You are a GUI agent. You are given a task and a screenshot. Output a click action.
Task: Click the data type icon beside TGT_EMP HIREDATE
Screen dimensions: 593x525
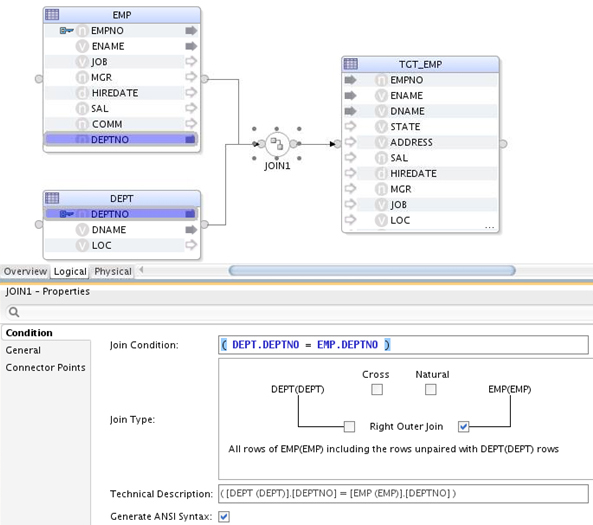click(x=381, y=173)
